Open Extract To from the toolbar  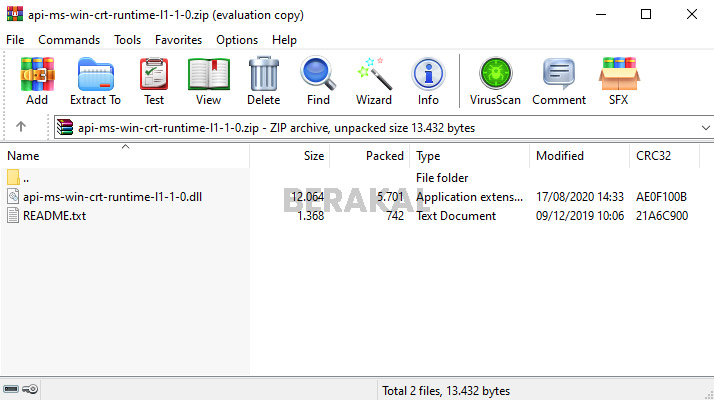point(95,81)
